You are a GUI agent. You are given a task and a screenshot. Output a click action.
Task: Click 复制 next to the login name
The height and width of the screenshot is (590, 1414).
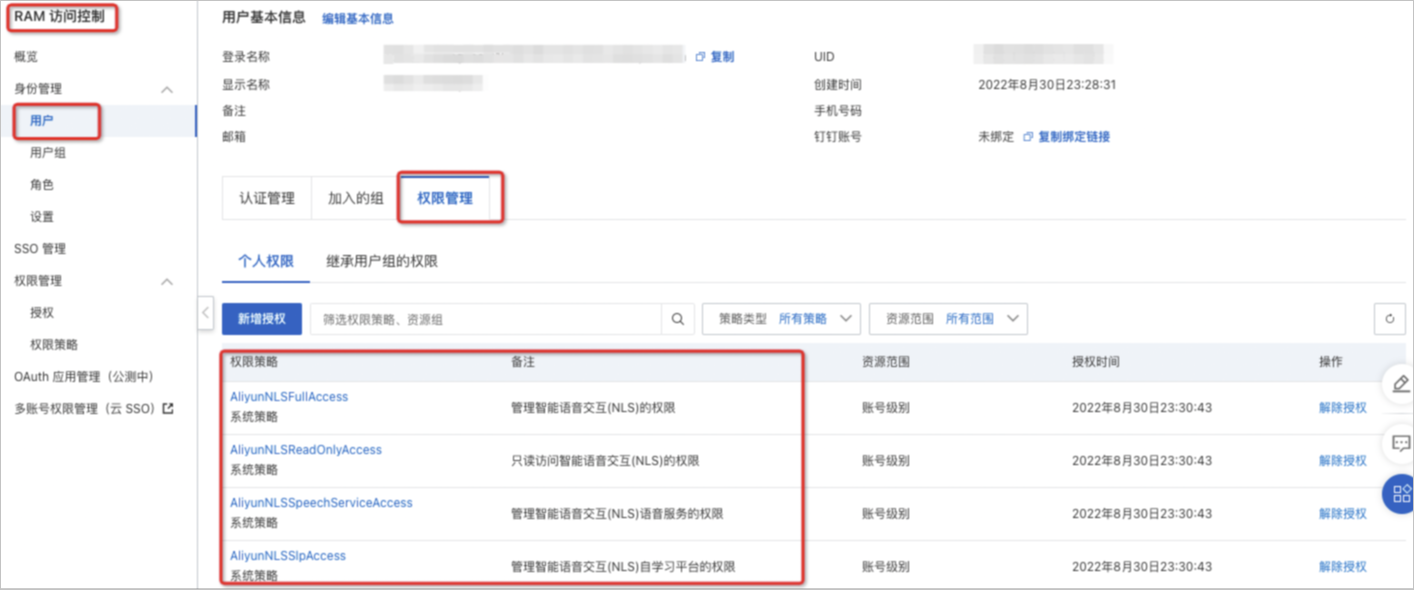click(722, 57)
